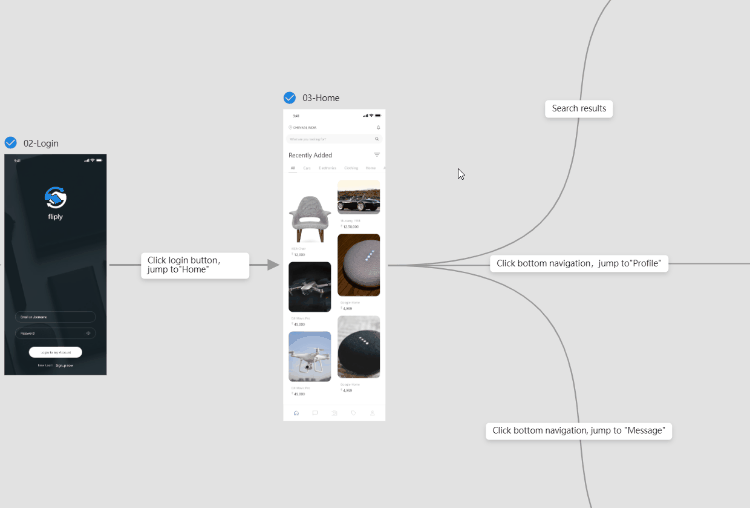The width and height of the screenshot is (750, 508).
Task: Click the notification bell icon on Home screen
Action: click(x=378, y=128)
